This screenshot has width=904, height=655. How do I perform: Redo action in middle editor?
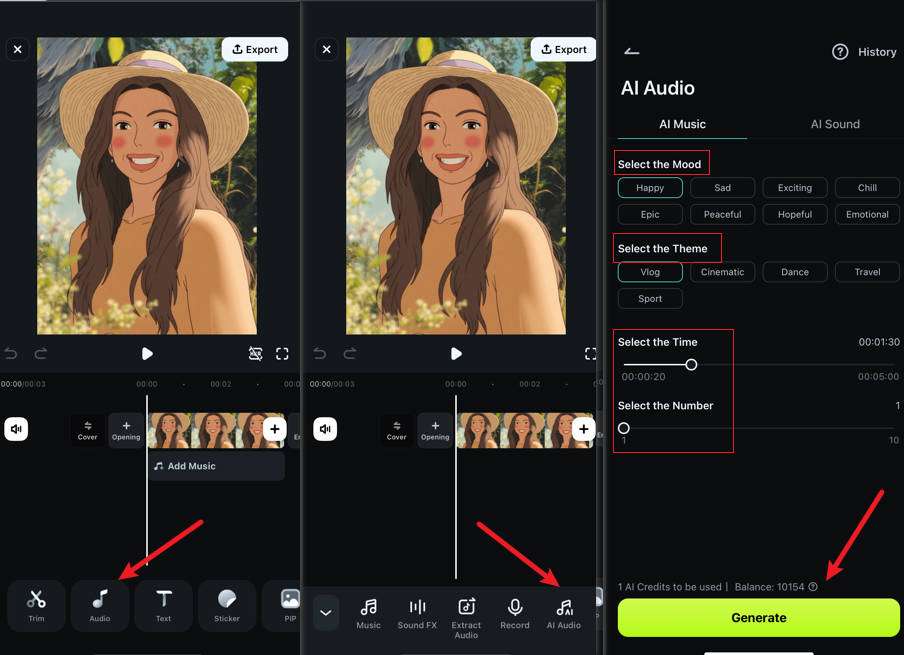point(349,353)
